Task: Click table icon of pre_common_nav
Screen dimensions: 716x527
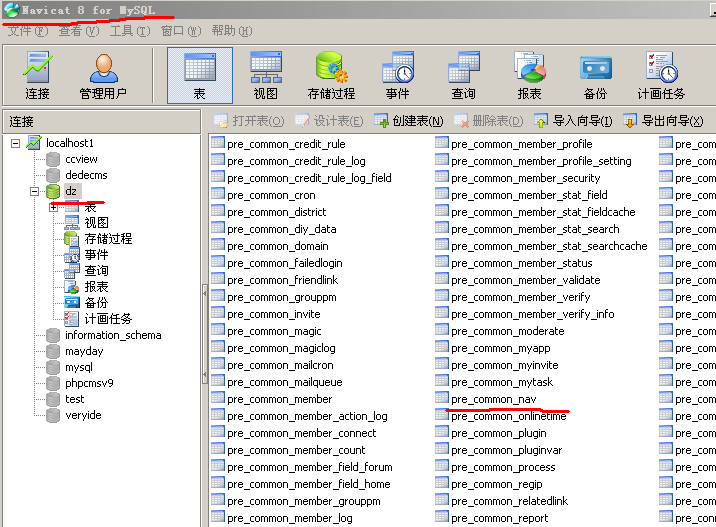Action: click(442, 398)
